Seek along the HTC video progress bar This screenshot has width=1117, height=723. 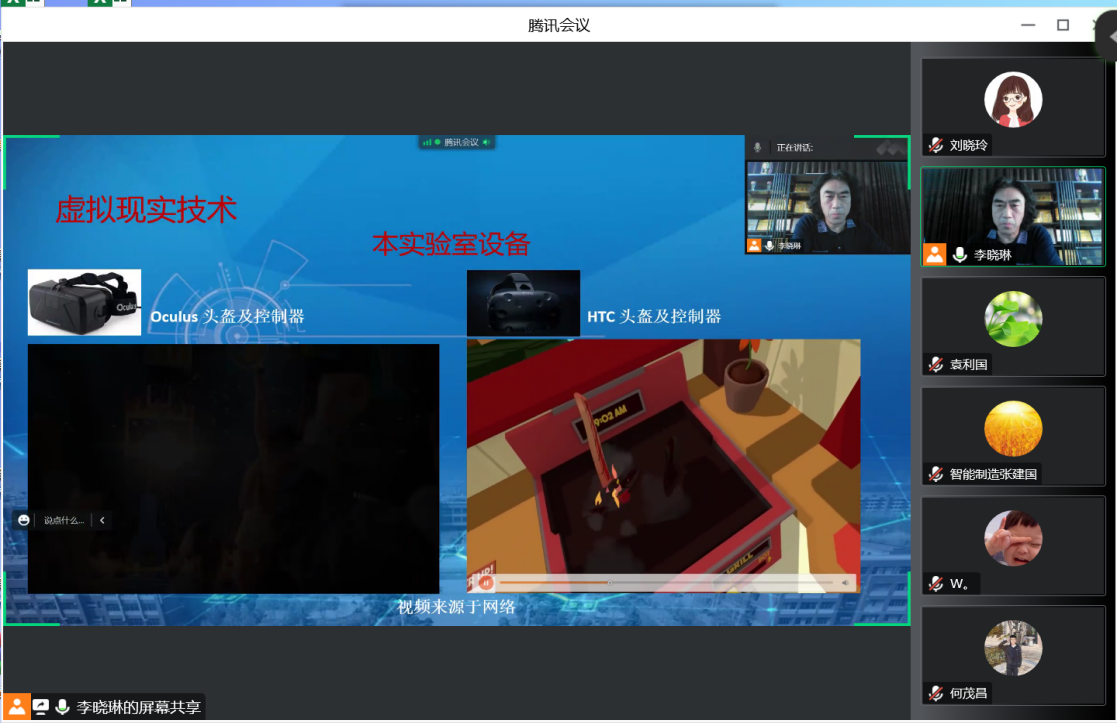pyautogui.click(x=666, y=583)
